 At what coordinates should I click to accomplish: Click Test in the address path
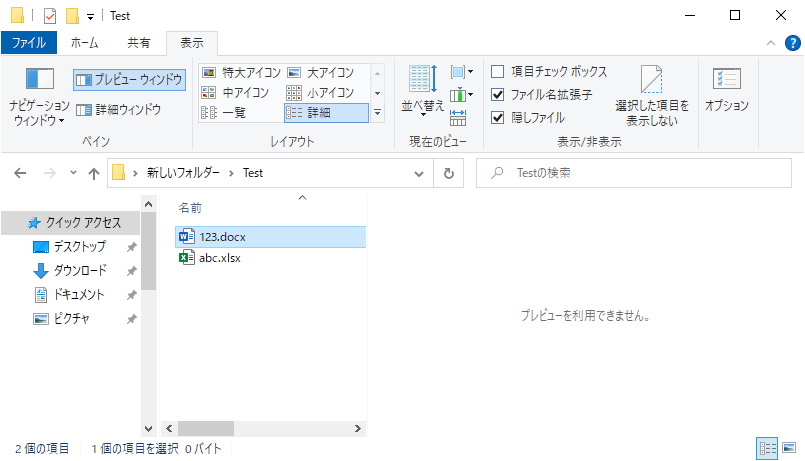tap(253, 173)
